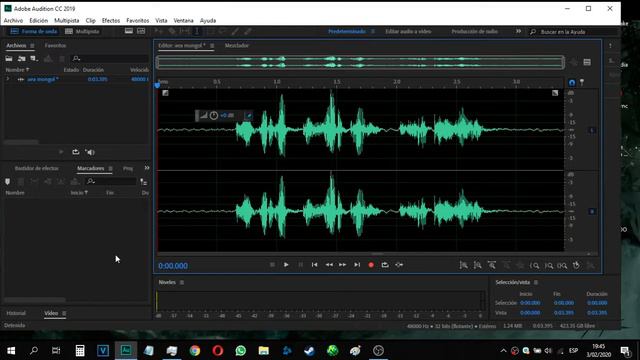The height and width of the screenshot is (360, 640).
Task: Open Archivo menu
Action: click(13, 20)
